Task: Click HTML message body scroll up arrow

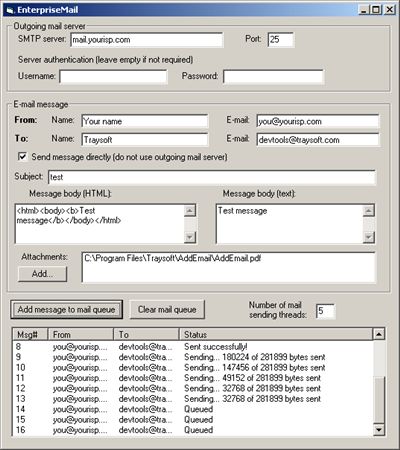Action: point(190,211)
